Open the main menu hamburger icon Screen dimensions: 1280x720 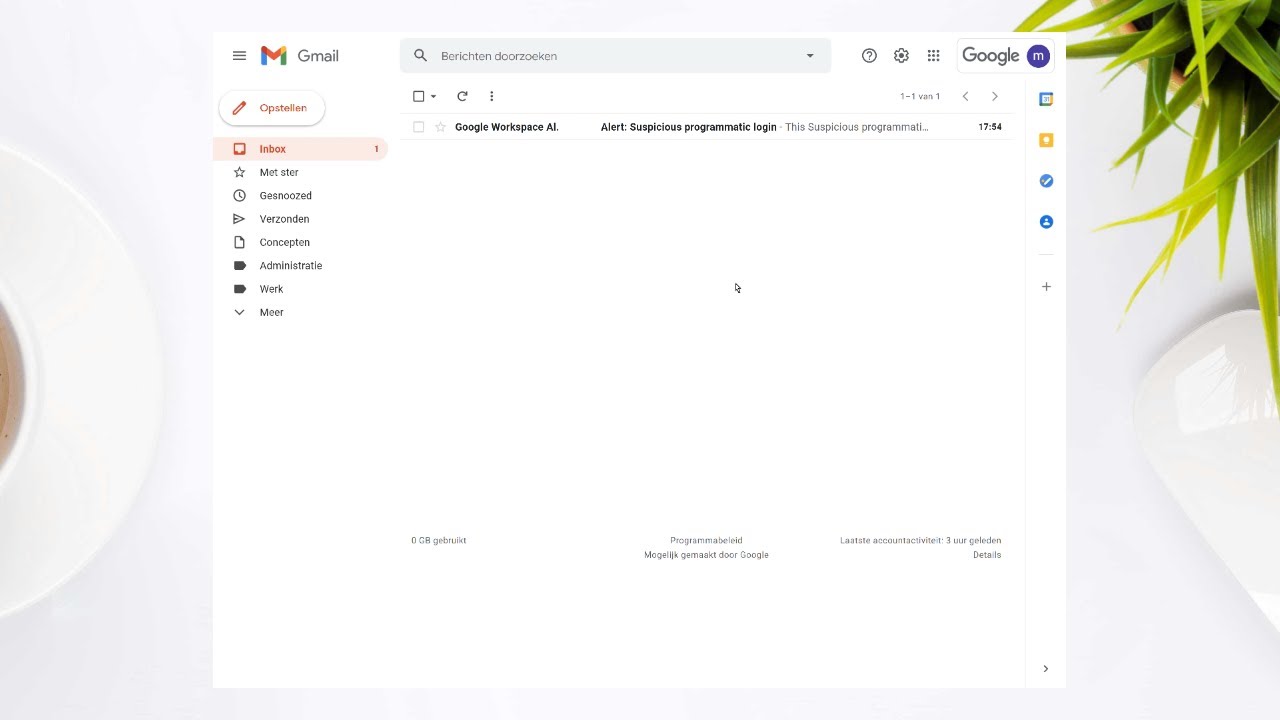239,56
